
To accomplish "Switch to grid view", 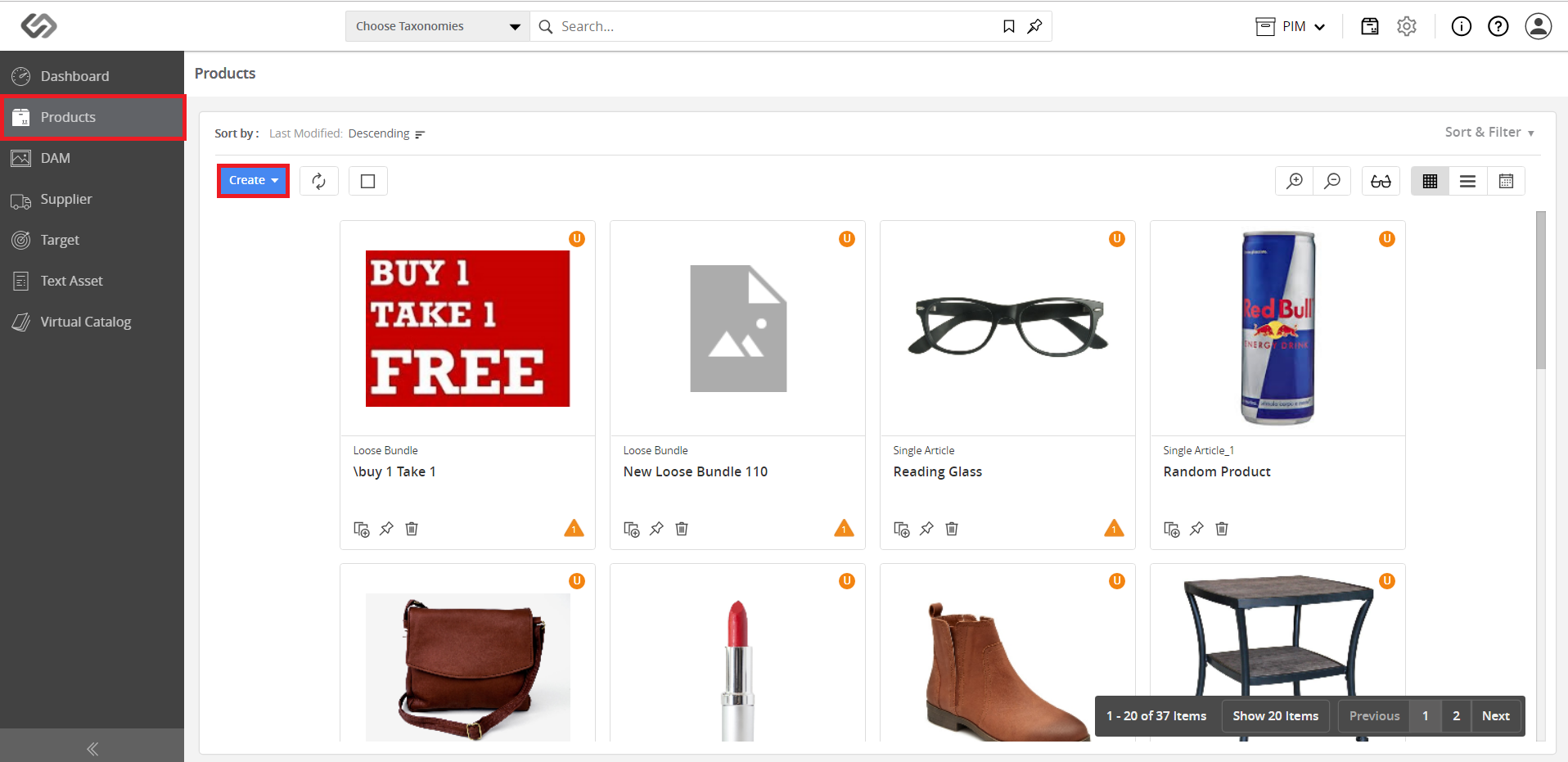I will click(1431, 181).
